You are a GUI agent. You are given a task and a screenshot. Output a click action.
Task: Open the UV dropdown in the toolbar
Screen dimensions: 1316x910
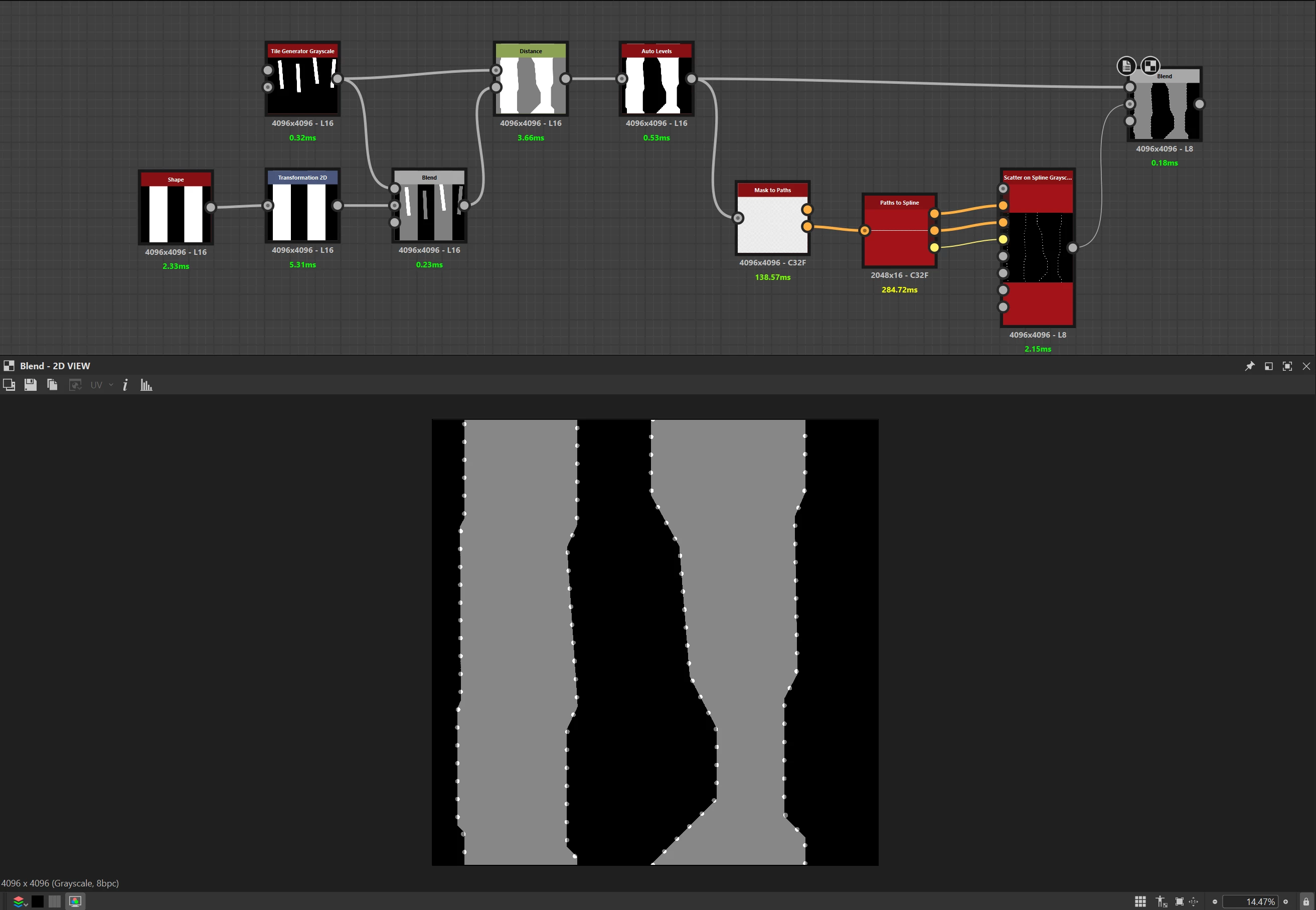pyautogui.click(x=101, y=385)
